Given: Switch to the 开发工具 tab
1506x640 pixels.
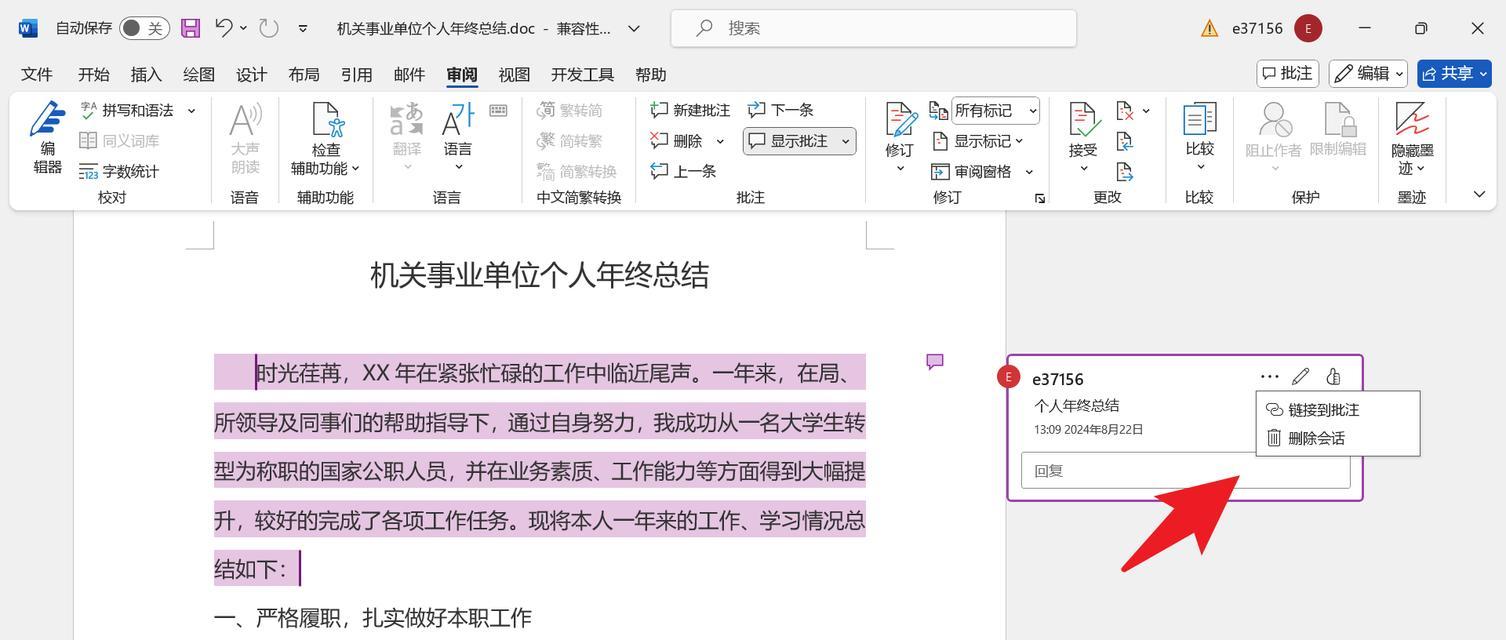Looking at the screenshot, I should [x=582, y=74].
